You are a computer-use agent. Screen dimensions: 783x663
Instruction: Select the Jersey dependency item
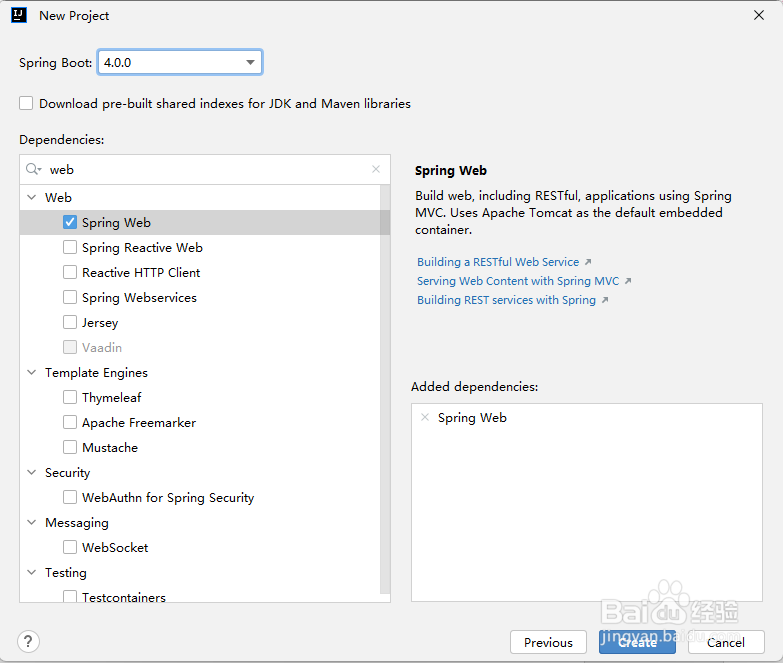[100, 323]
